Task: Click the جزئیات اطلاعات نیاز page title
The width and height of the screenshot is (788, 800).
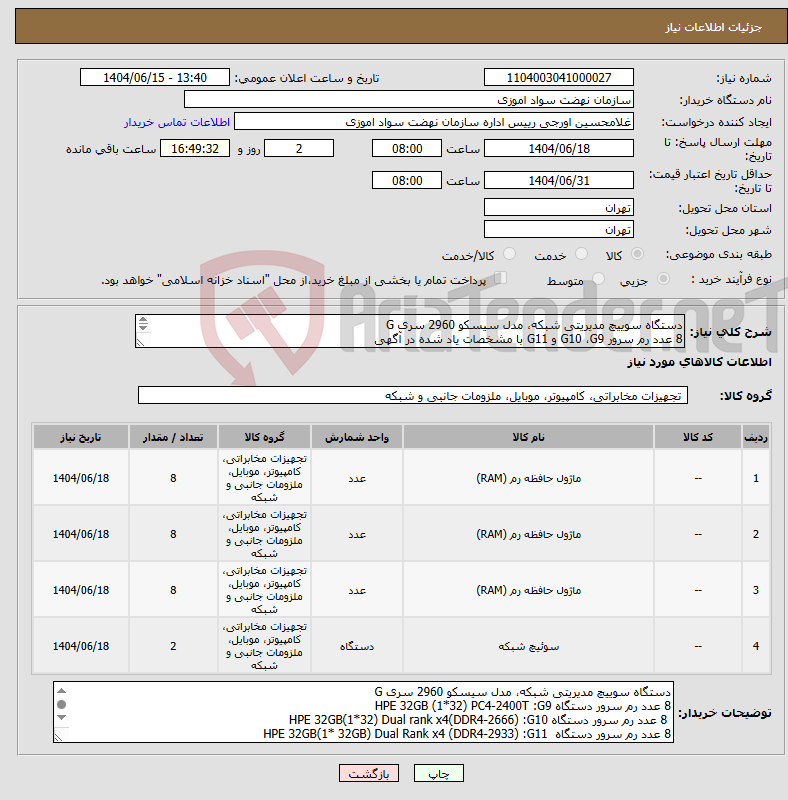Action: click(x=713, y=27)
